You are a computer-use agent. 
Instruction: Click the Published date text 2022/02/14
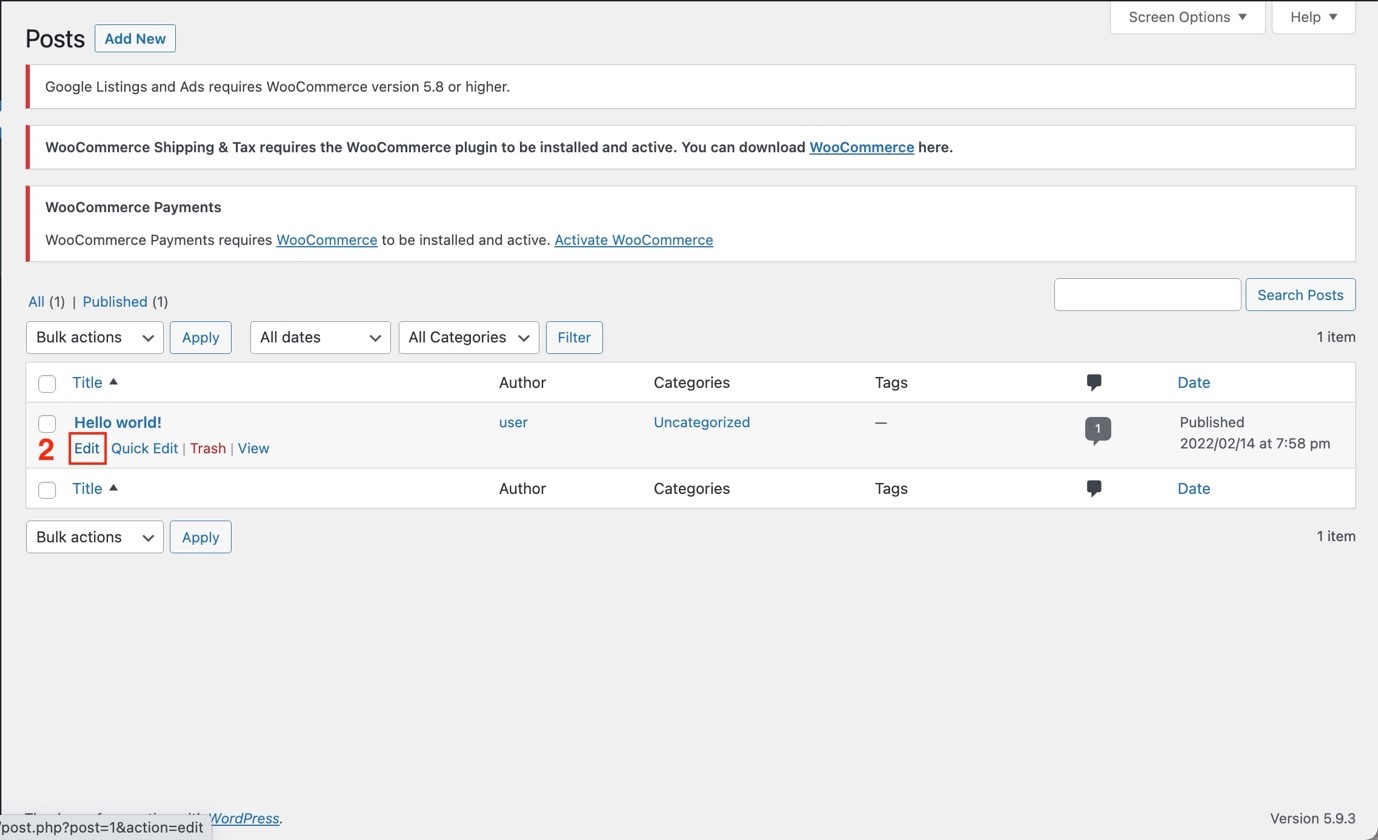click(x=1255, y=443)
